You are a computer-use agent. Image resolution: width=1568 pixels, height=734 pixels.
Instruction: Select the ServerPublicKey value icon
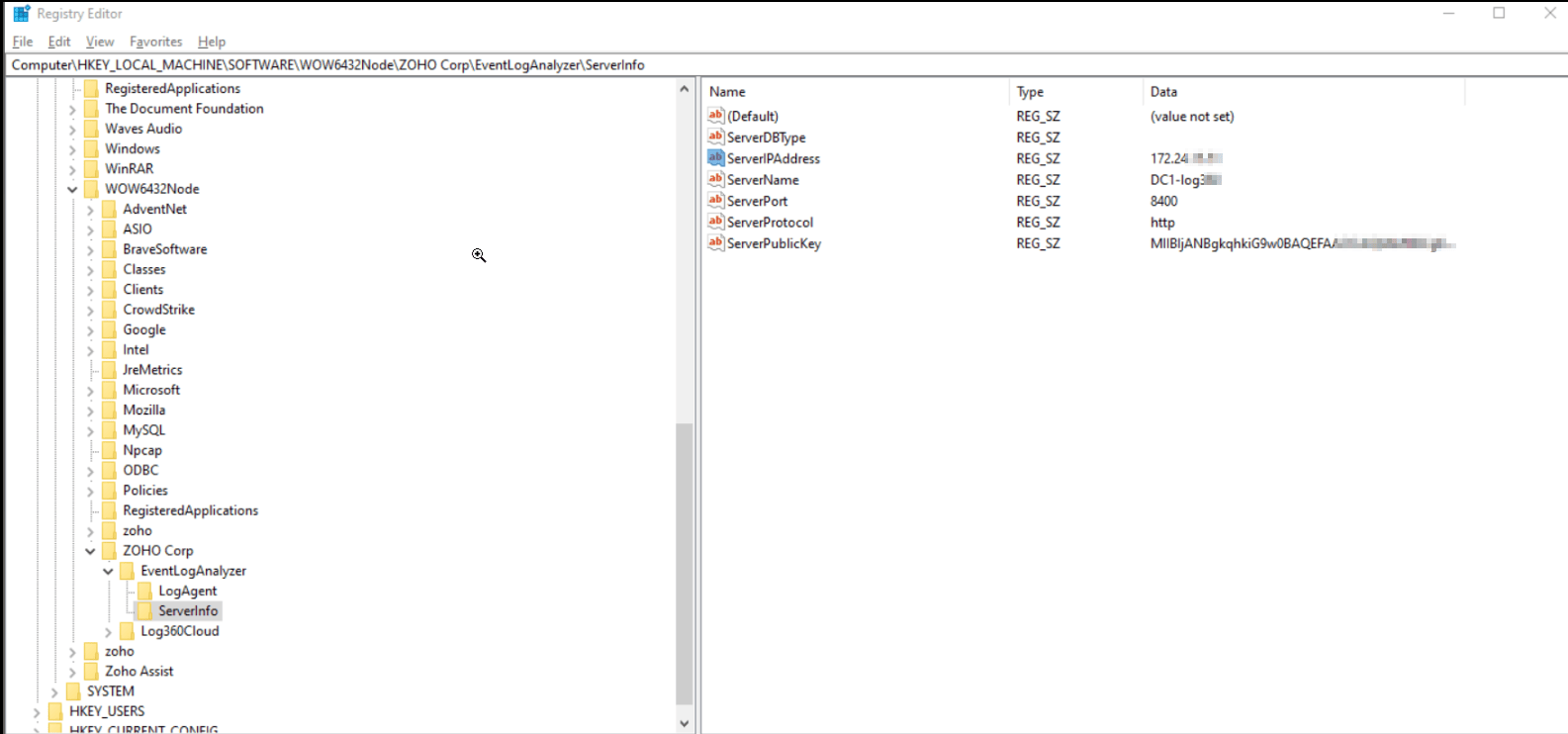[716, 243]
